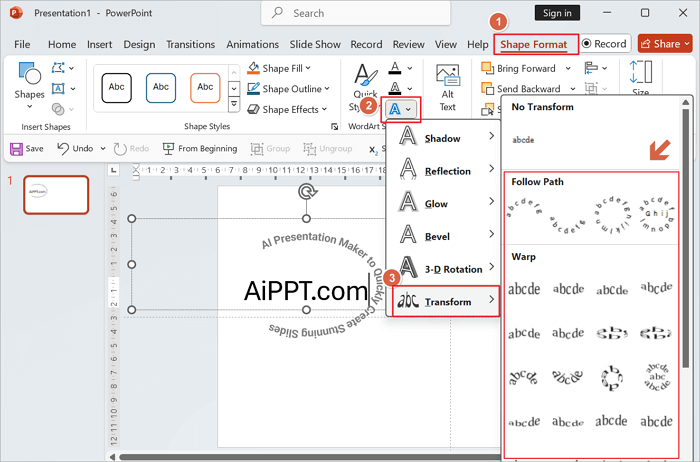Click Bring Forward
Screen dimensions: 700x462
pyautogui.click(x=519, y=68)
